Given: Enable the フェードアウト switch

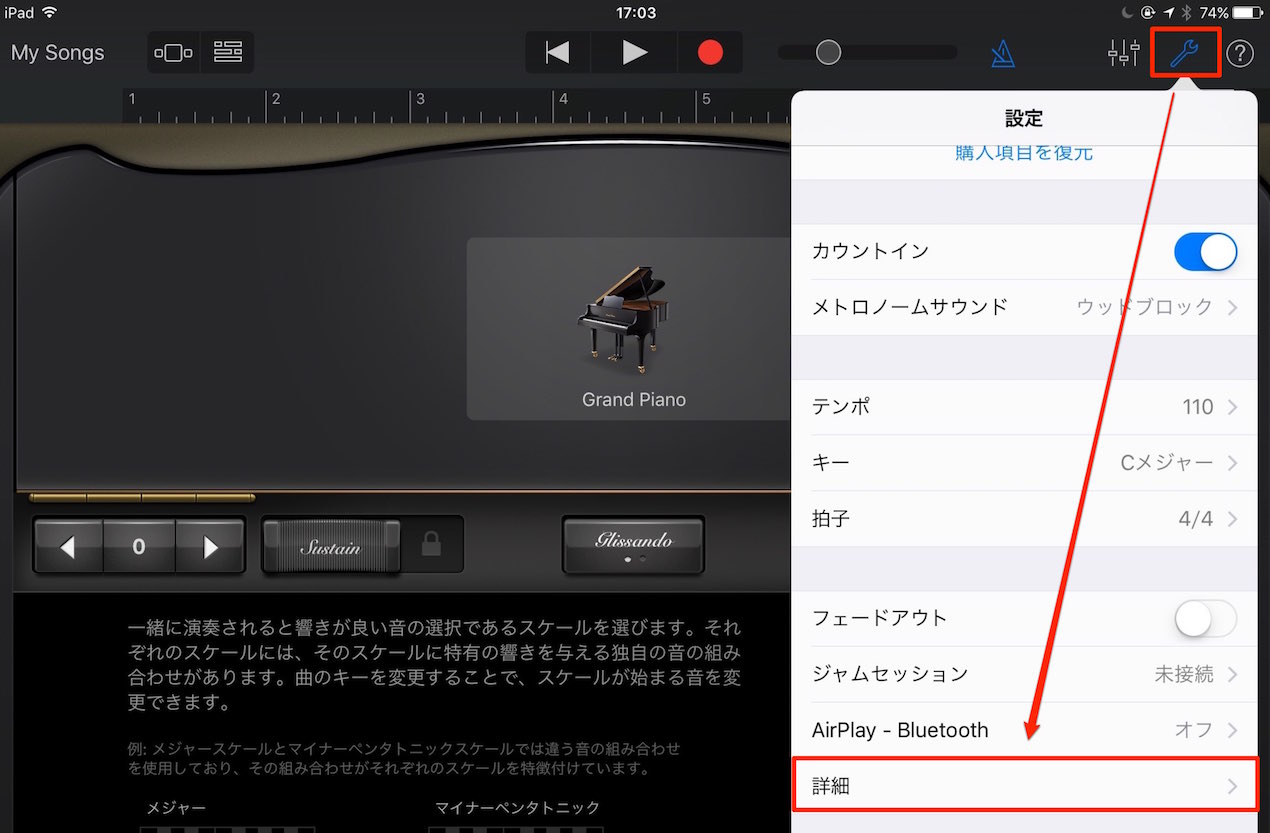Looking at the screenshot, I should point(1205,619).
